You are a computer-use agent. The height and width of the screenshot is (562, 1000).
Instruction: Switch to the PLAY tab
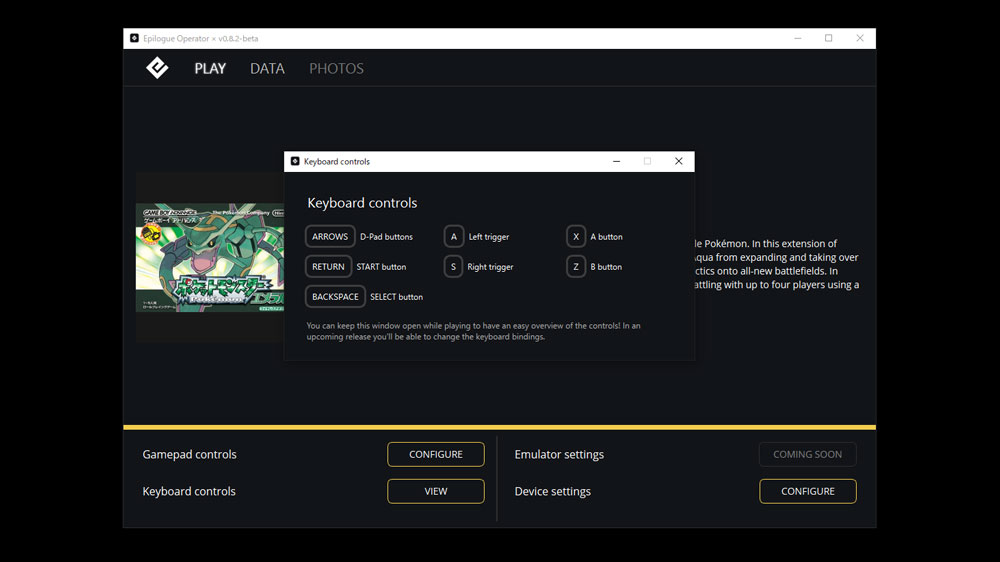click(210, 69)
